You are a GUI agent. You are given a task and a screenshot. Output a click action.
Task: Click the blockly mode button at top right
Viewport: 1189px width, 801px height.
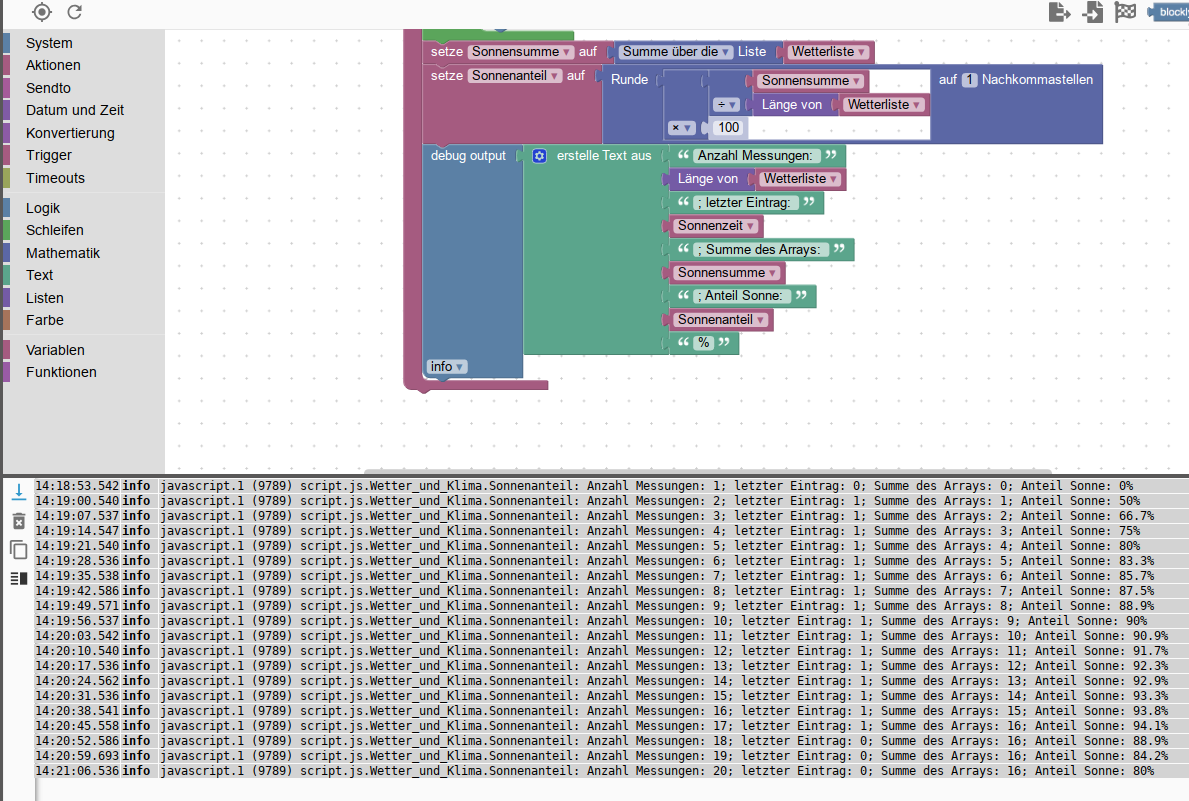tap(1169, 12)
